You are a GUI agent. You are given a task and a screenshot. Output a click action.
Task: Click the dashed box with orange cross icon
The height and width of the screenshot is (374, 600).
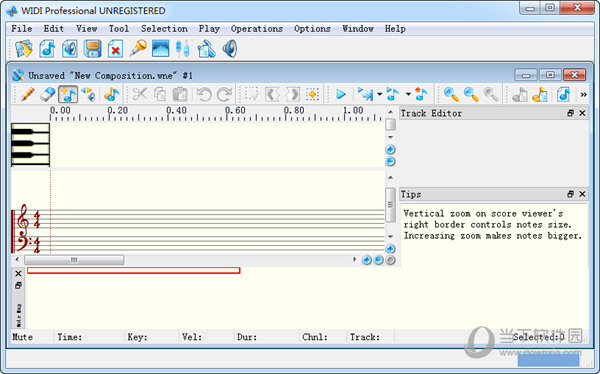pyautogui.click(x=313, y=94)
